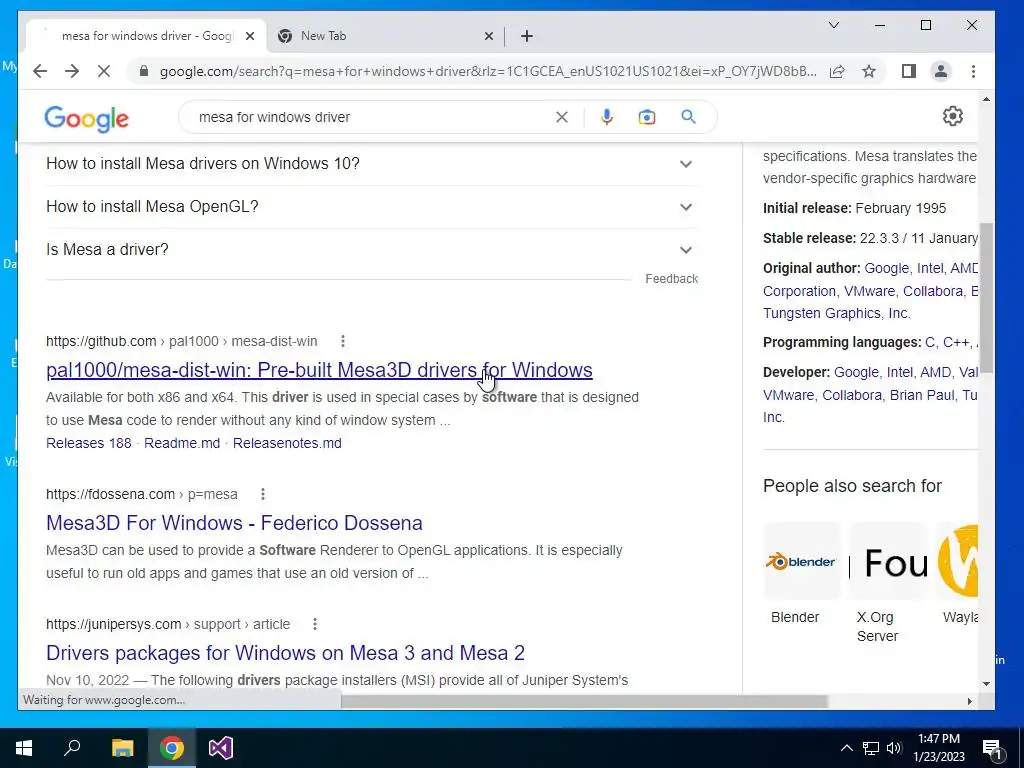Expand How to install Mesa OpenGL question
The width and height of the screenshot is (1024, 768).
[372, 207]
